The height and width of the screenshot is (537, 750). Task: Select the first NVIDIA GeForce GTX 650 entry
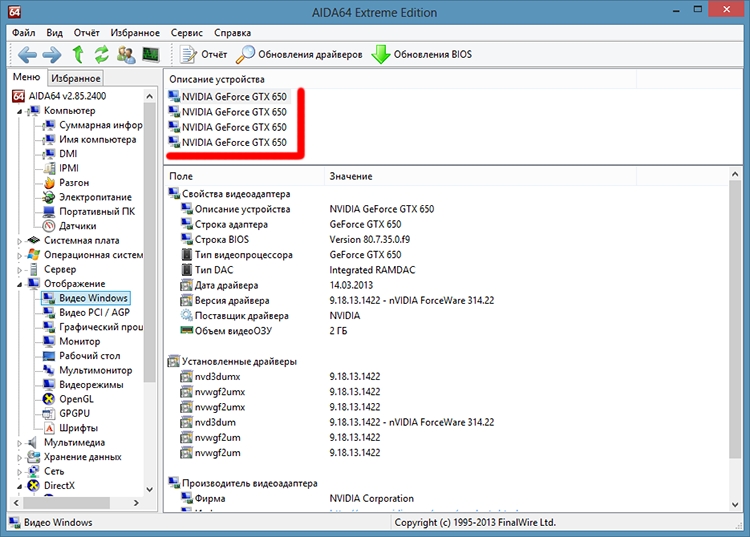[x=228, y=97]
